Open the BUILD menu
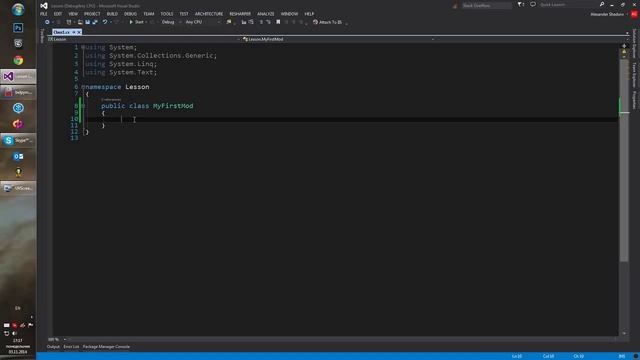Image resolution: width=640 pixels, height=360 pixels. 112,14
